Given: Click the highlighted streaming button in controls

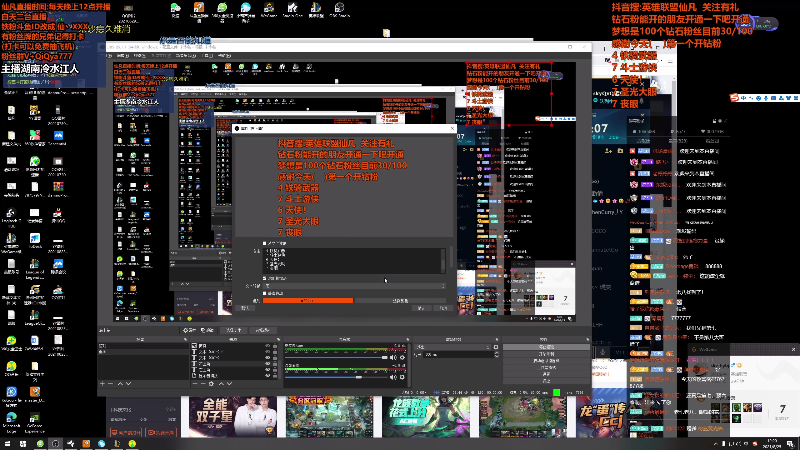Looking at the screenshot, I should point(546,347).
